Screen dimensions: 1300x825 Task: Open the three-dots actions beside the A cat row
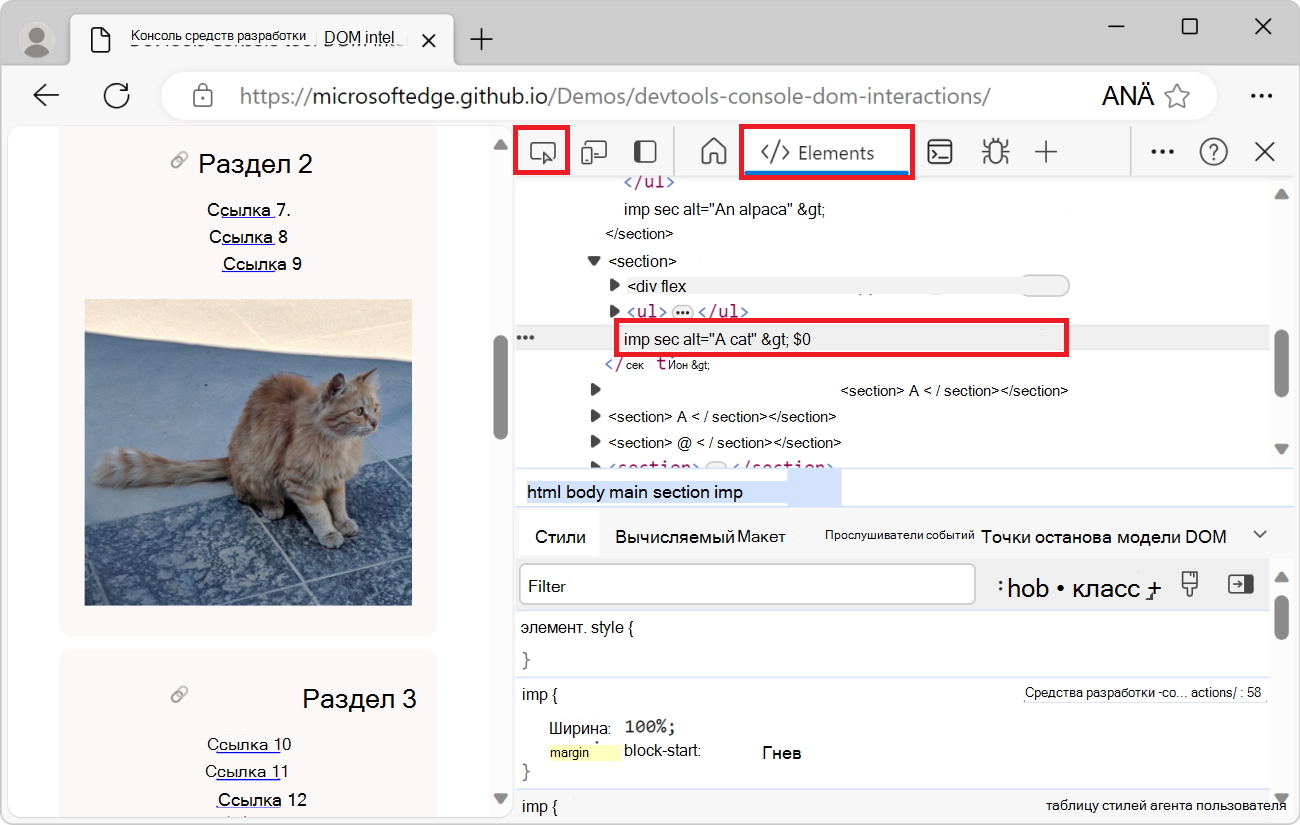525,338
